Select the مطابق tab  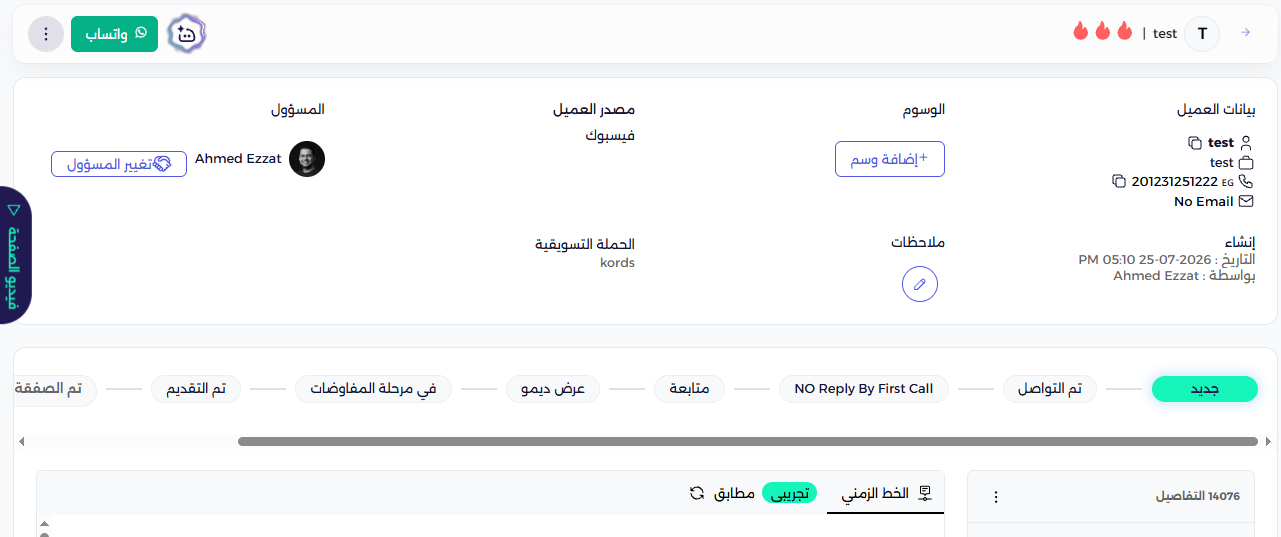(x=734, y=493)
